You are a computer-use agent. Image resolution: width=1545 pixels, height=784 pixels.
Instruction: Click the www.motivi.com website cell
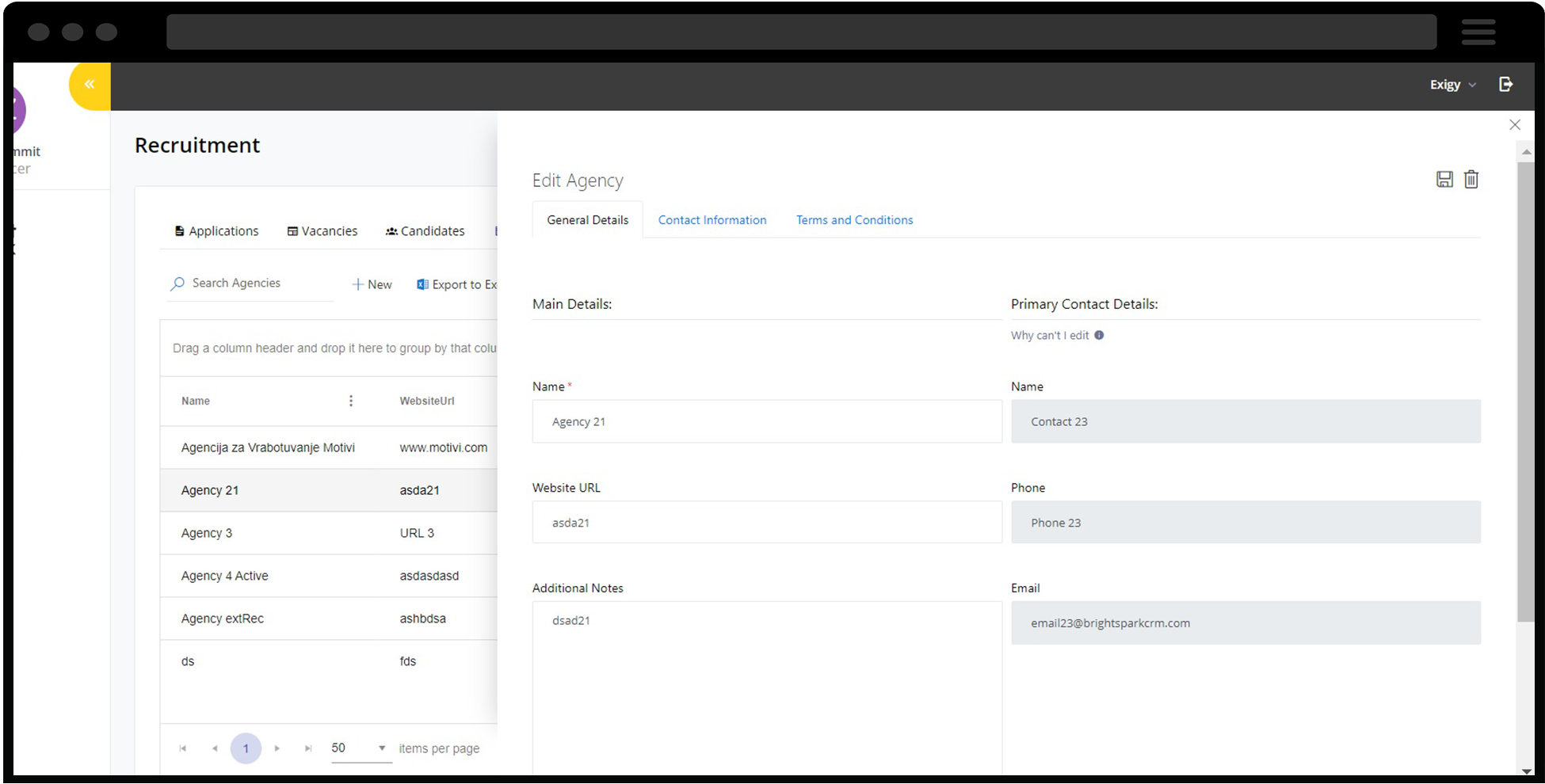443,447
